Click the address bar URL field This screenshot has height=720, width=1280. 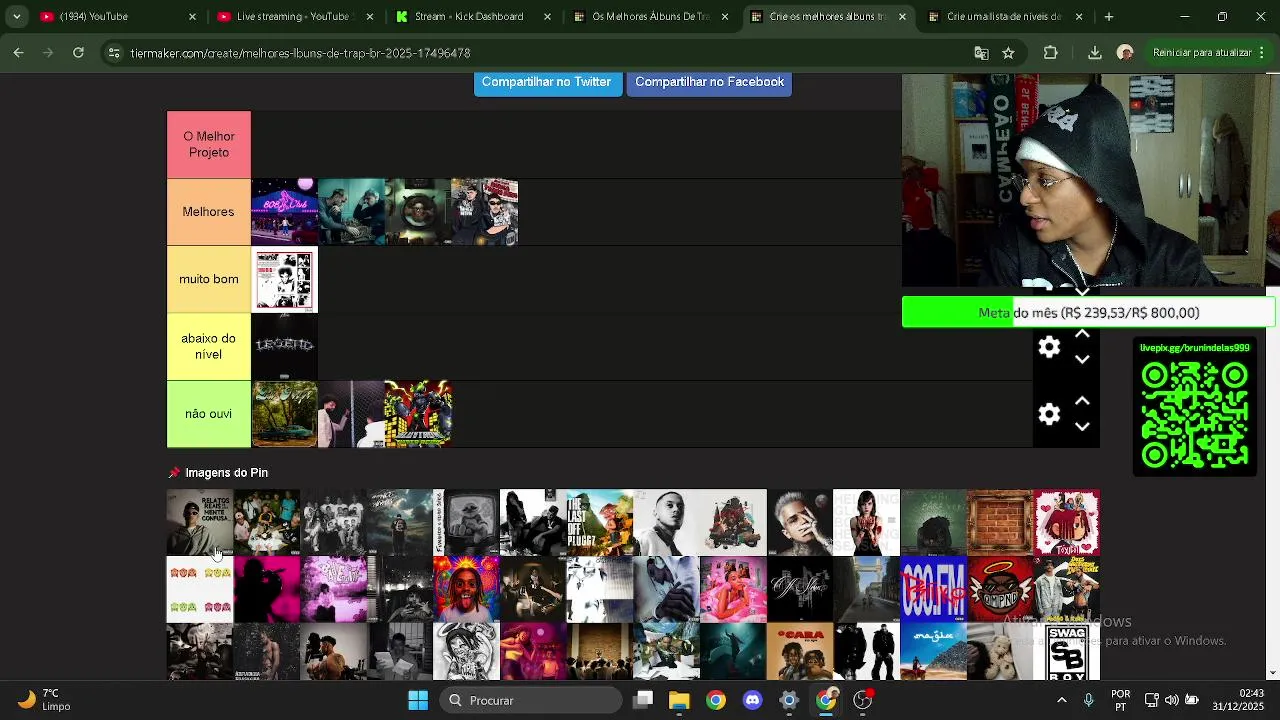540,53
